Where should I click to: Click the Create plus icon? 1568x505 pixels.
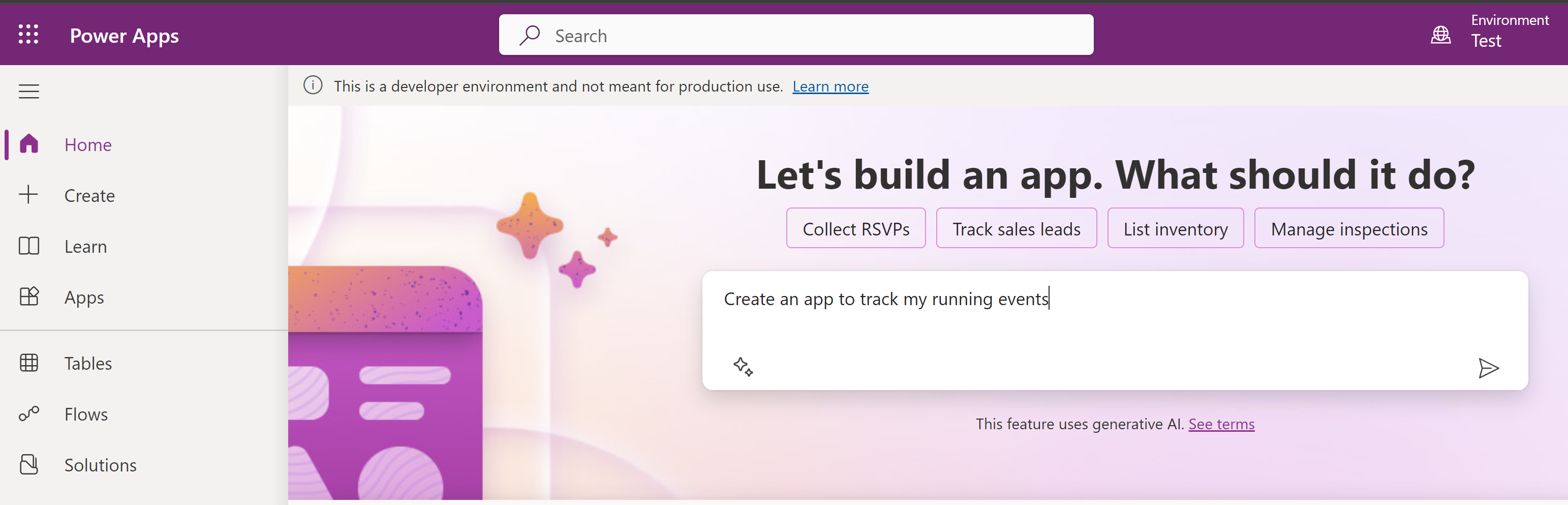(x=28, y=195)
